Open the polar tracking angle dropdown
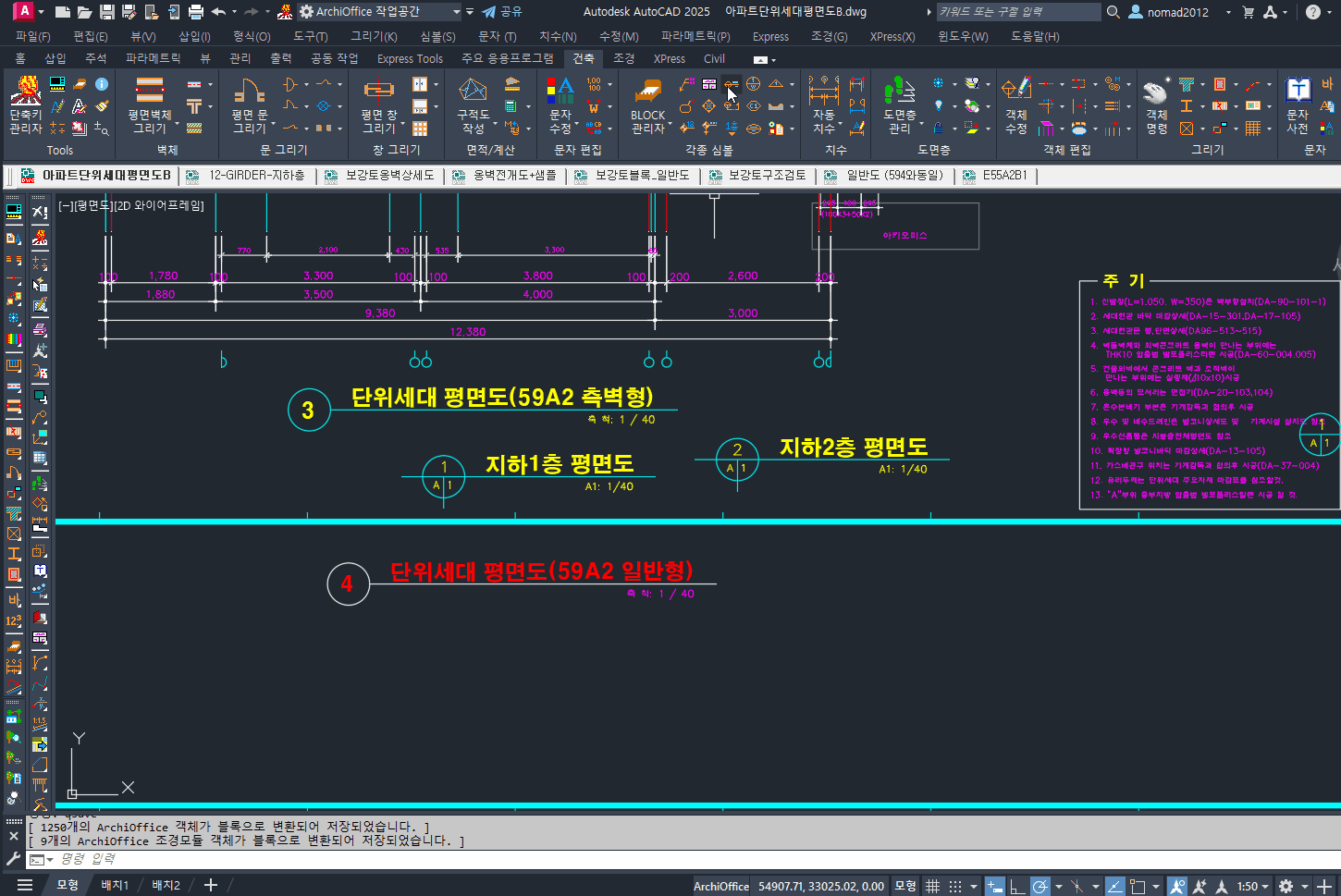The height and width of the screenshot is (896, 1341). [x=1058, y=886]
